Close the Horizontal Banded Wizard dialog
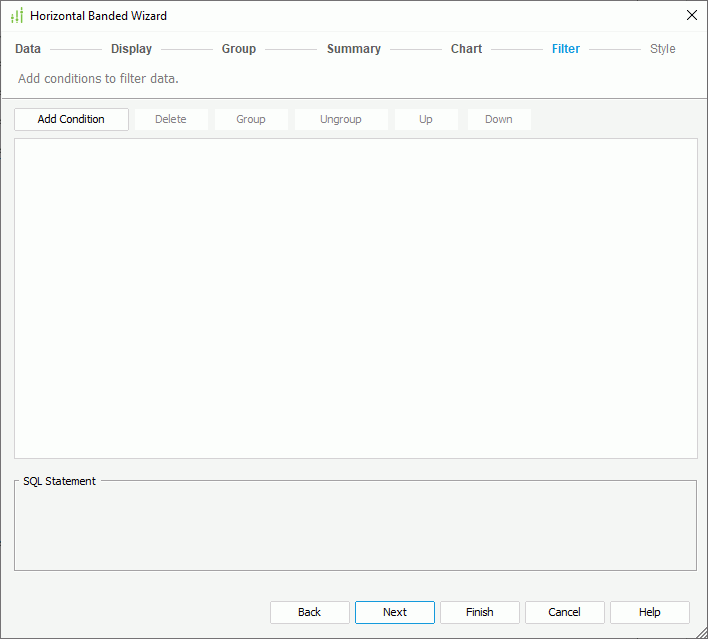708x639 pixels. point(691,15)
